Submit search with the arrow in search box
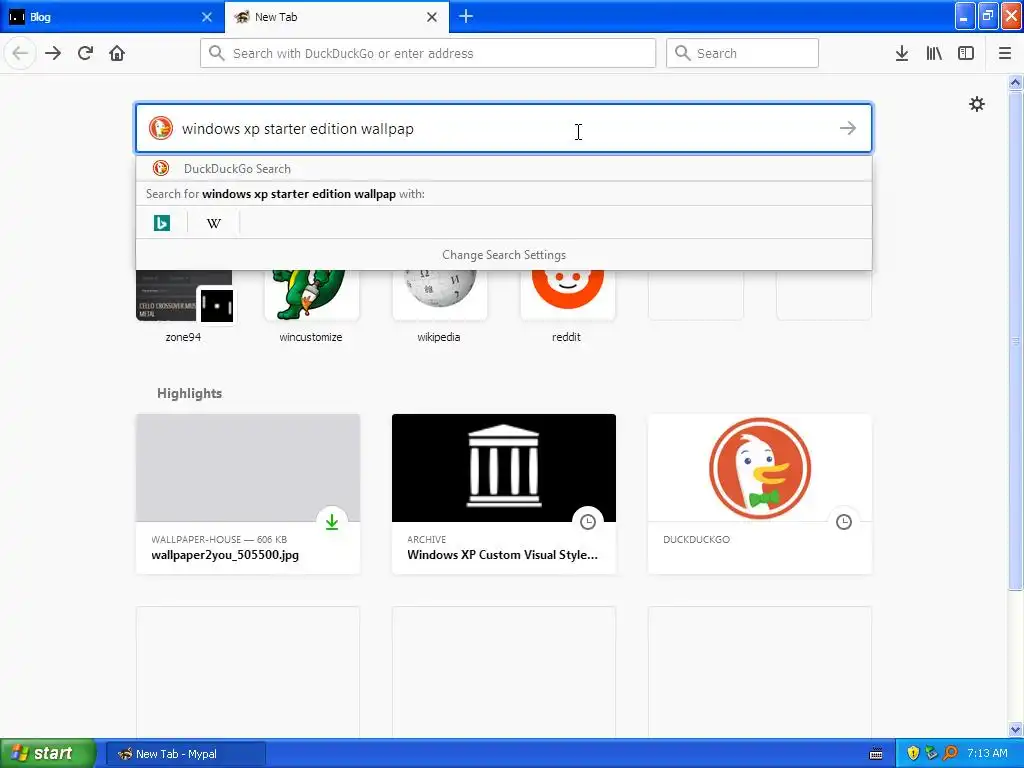Screen dimensions: 1024x768 [x=848, y=128]
